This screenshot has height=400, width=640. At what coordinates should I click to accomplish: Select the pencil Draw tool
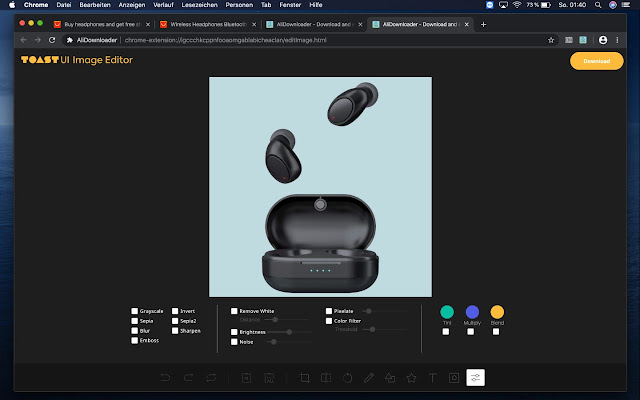(x=369, y=378)
